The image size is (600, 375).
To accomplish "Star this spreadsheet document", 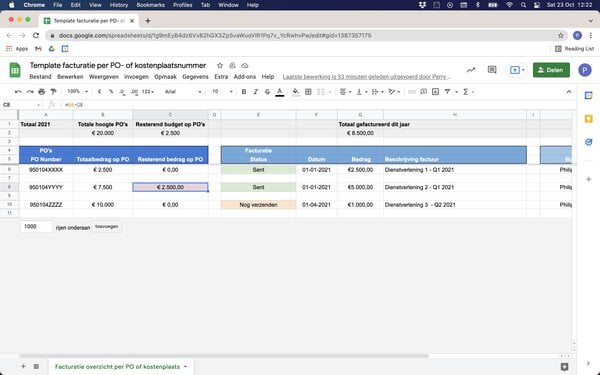I will click(220, 66).
